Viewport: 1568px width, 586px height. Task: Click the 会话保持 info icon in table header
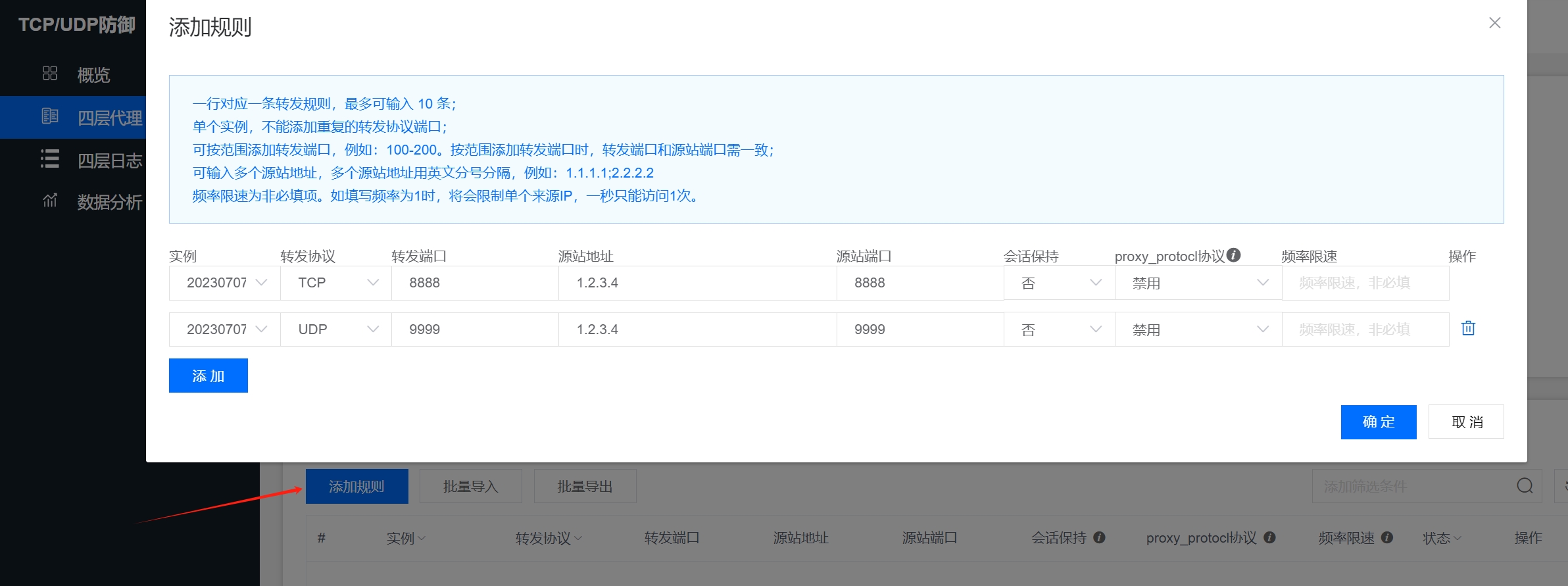point(1099,537)
